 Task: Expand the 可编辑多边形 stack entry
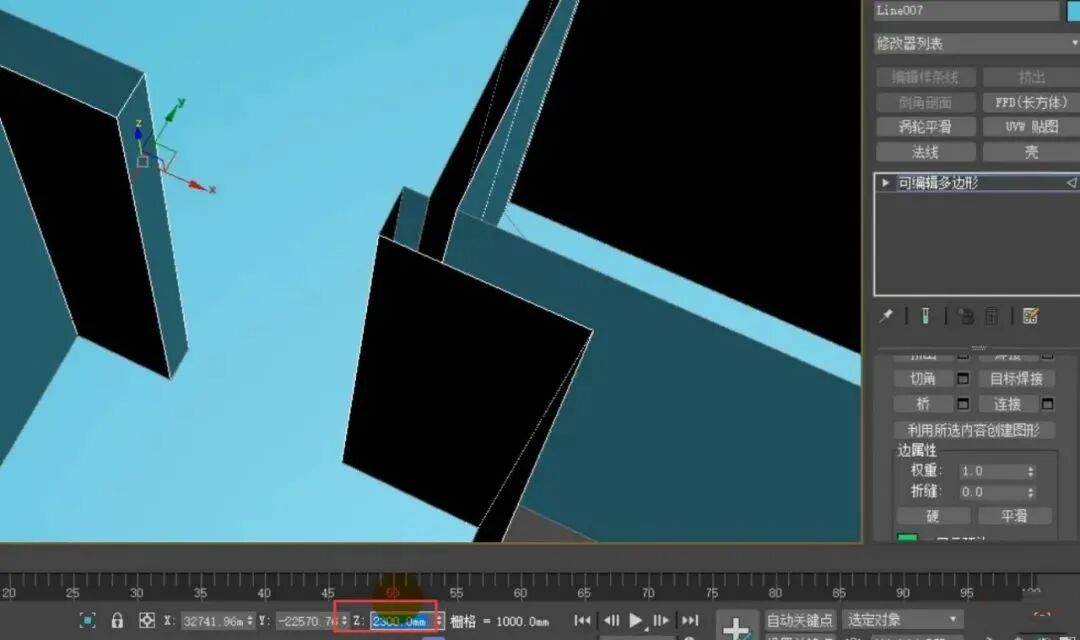pos(886,183)
